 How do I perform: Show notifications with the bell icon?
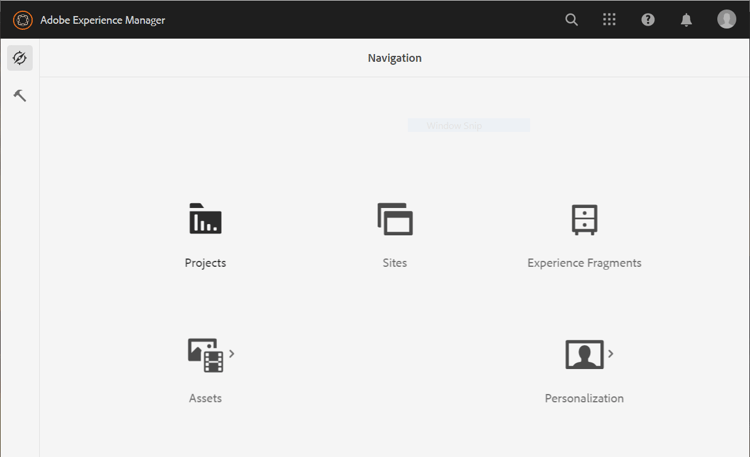pos(686,20)
